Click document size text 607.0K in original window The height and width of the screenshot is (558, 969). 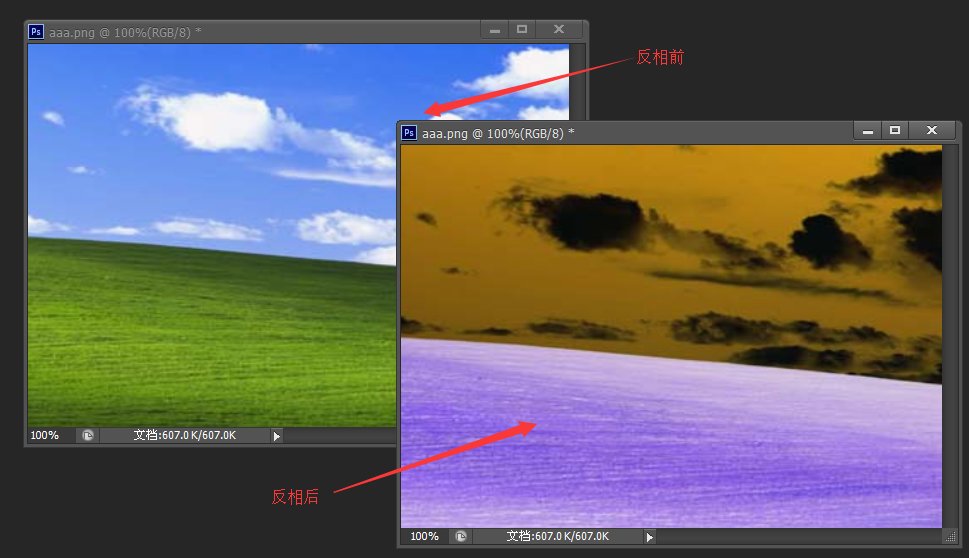tap(185, 435)
